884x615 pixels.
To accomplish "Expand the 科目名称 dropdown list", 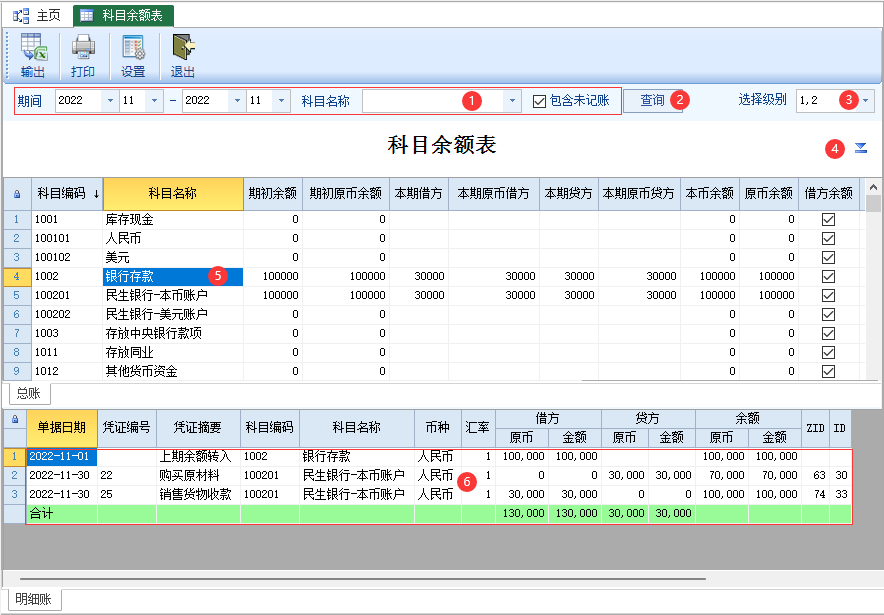I will tap(512, 101).
